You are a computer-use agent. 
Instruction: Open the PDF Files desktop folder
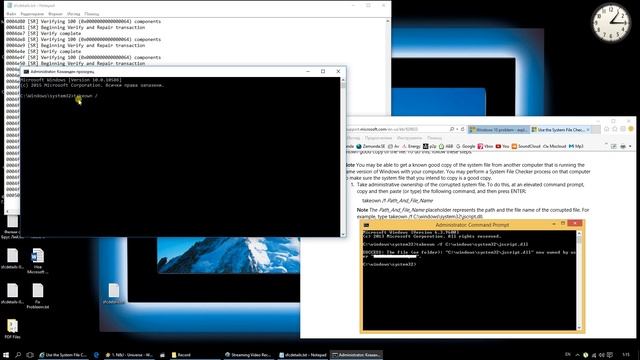12,329
